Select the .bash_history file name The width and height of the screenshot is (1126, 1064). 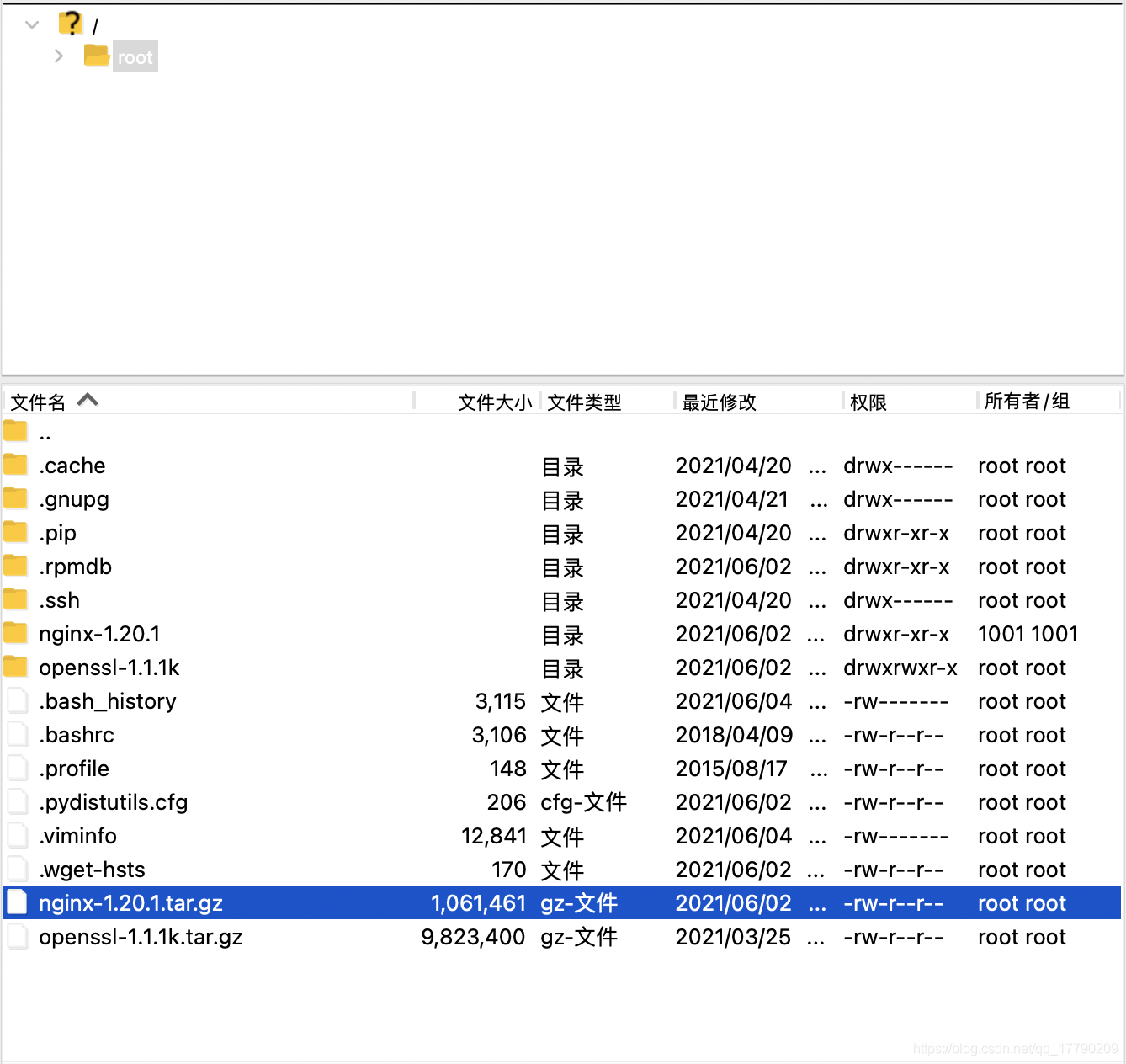click(108, 701)
